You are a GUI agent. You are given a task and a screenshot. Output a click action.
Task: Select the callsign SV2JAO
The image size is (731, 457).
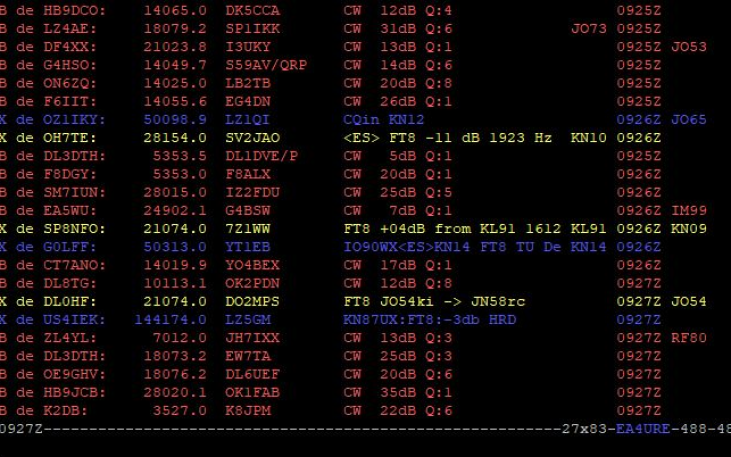252,138
